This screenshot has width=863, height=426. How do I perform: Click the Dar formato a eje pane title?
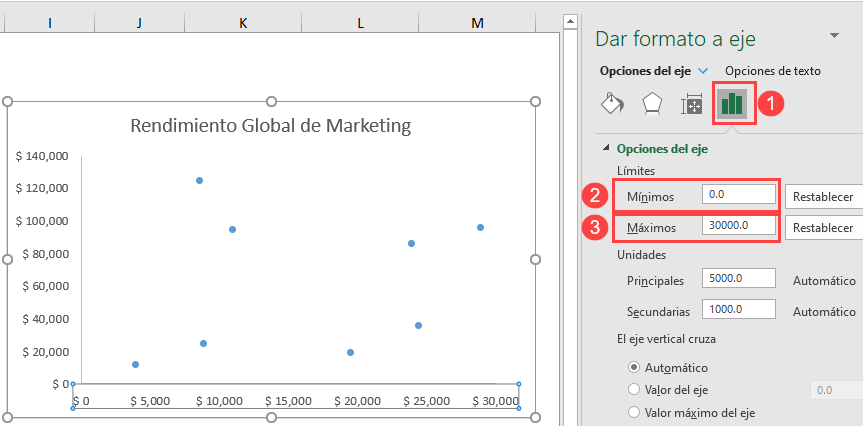point(675,39)
